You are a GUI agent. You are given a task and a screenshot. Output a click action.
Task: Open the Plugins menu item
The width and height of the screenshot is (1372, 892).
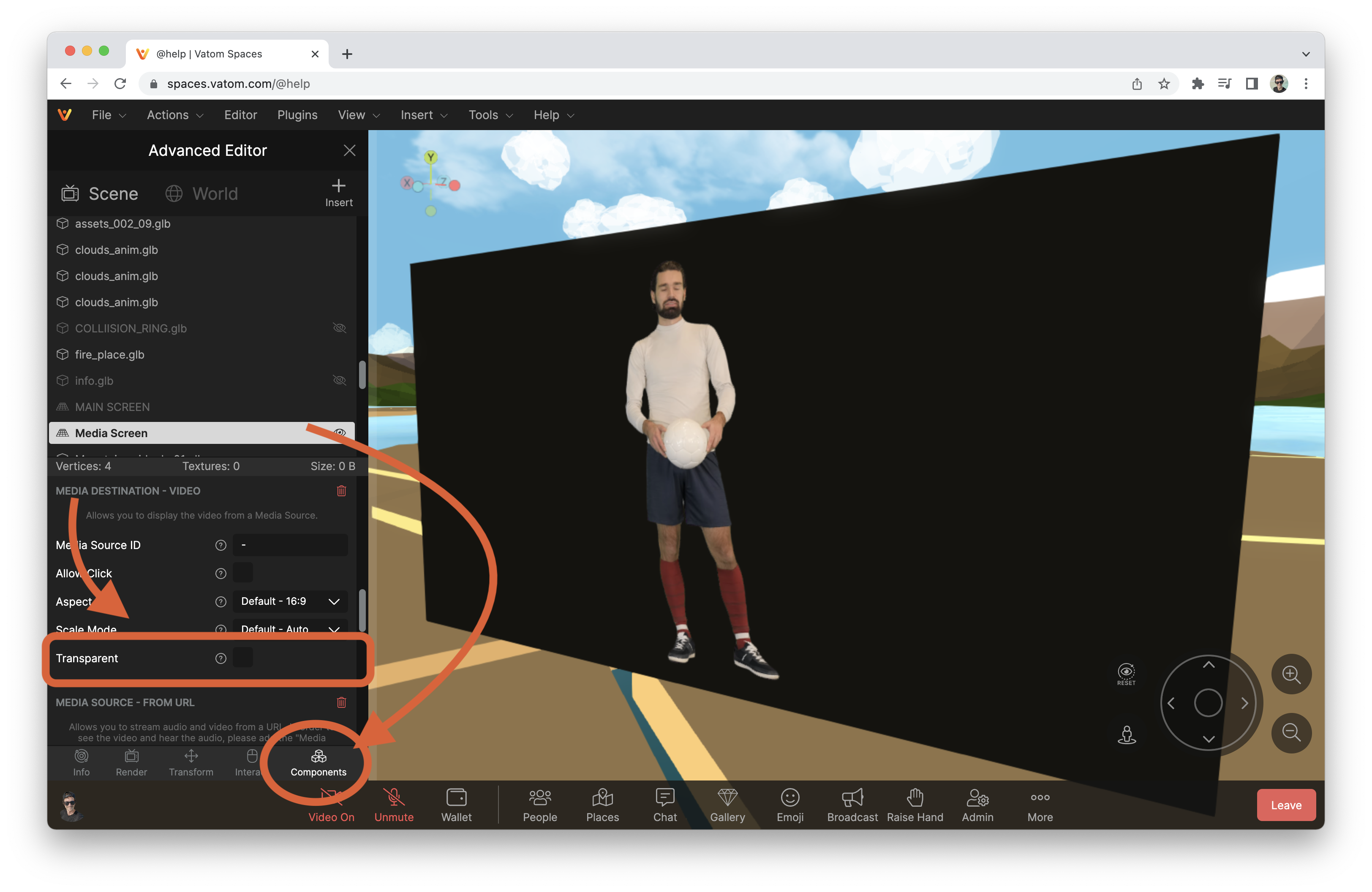[297, 115]
